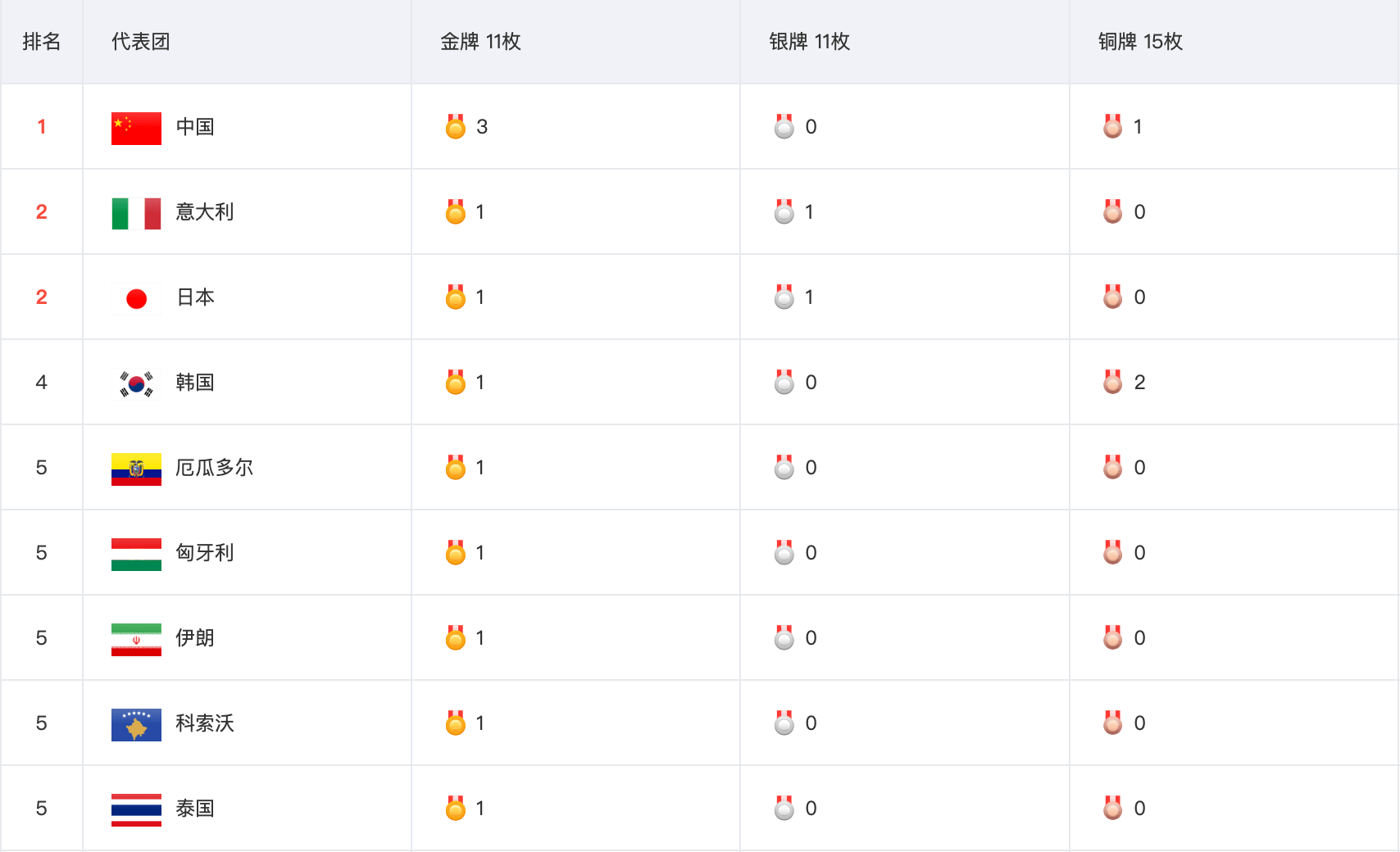Click the rank number 5 for 泰国
This screenshot has width=1400, height=852.
[x=41, y=809]
